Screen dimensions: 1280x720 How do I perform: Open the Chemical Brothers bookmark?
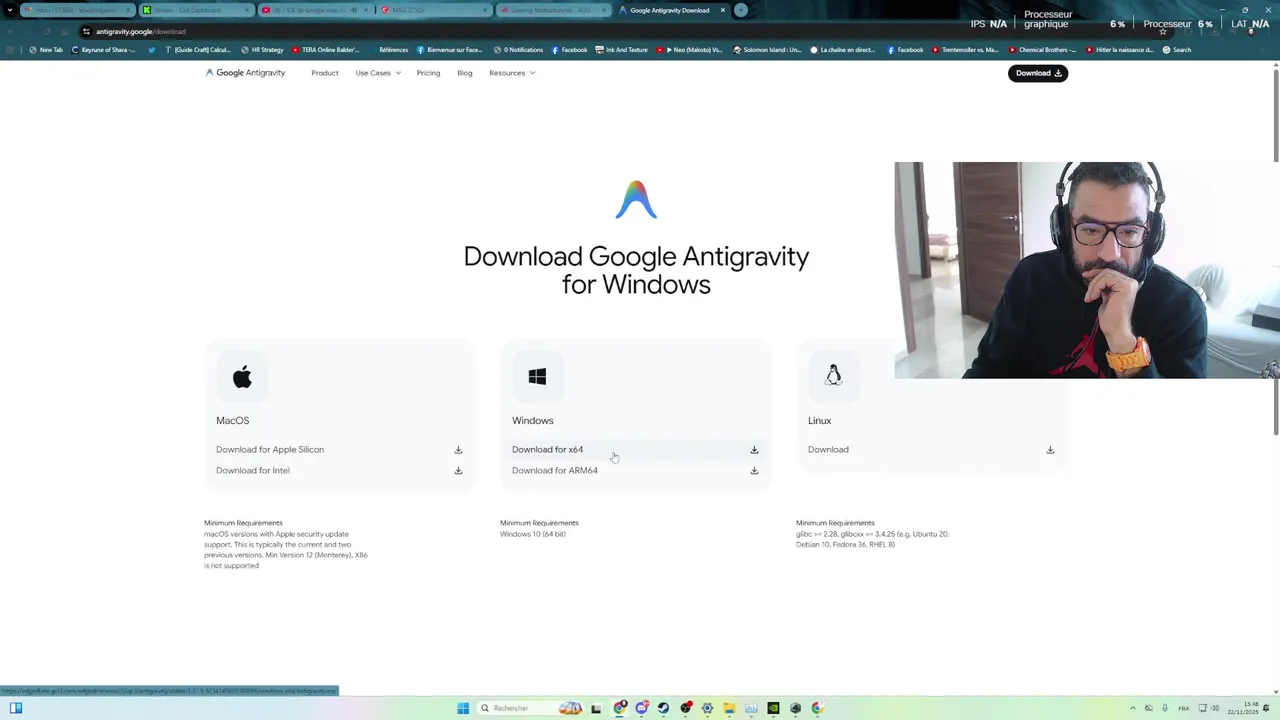(1042, 50)
